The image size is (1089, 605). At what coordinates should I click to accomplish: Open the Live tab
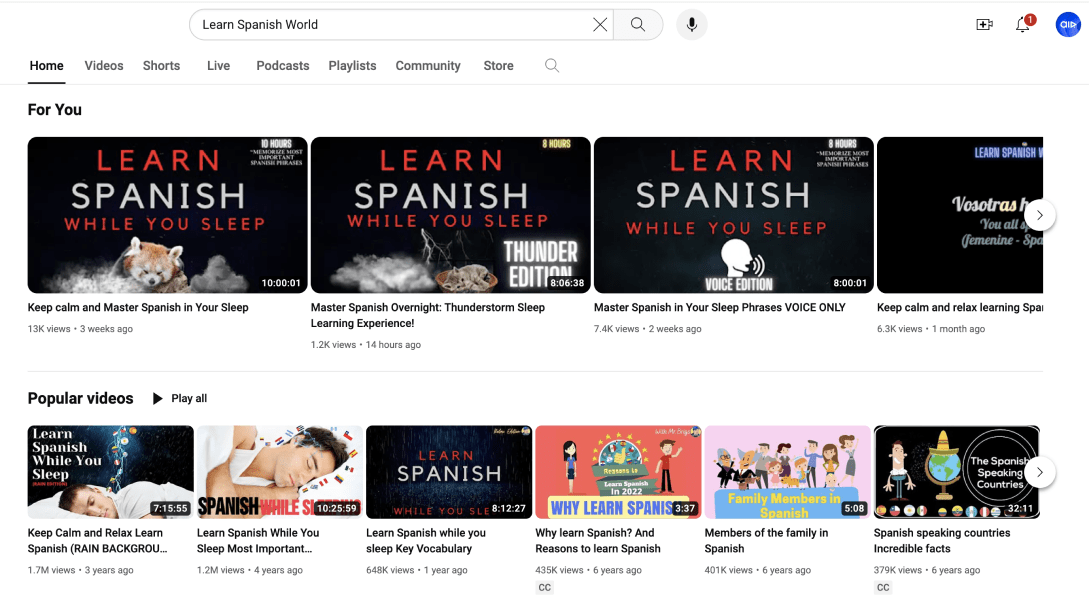click(218, 65)
